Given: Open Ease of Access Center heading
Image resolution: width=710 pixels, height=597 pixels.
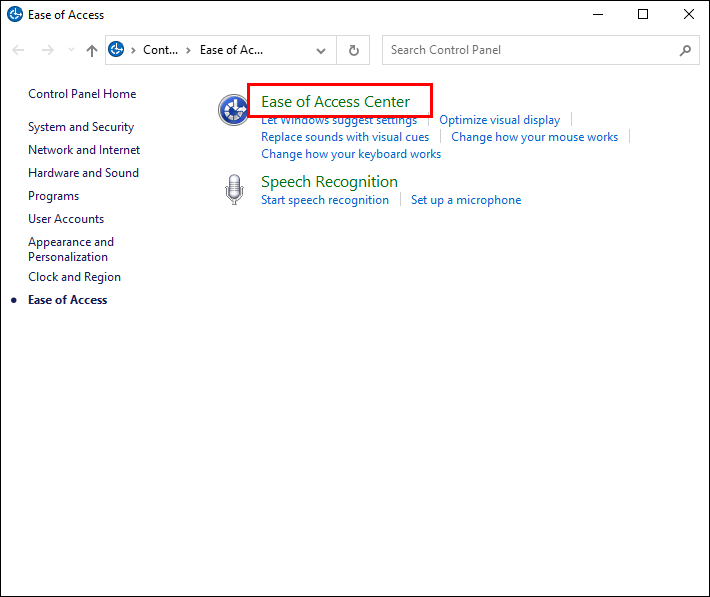Looking at the screenshot, I should pos(335,102).
